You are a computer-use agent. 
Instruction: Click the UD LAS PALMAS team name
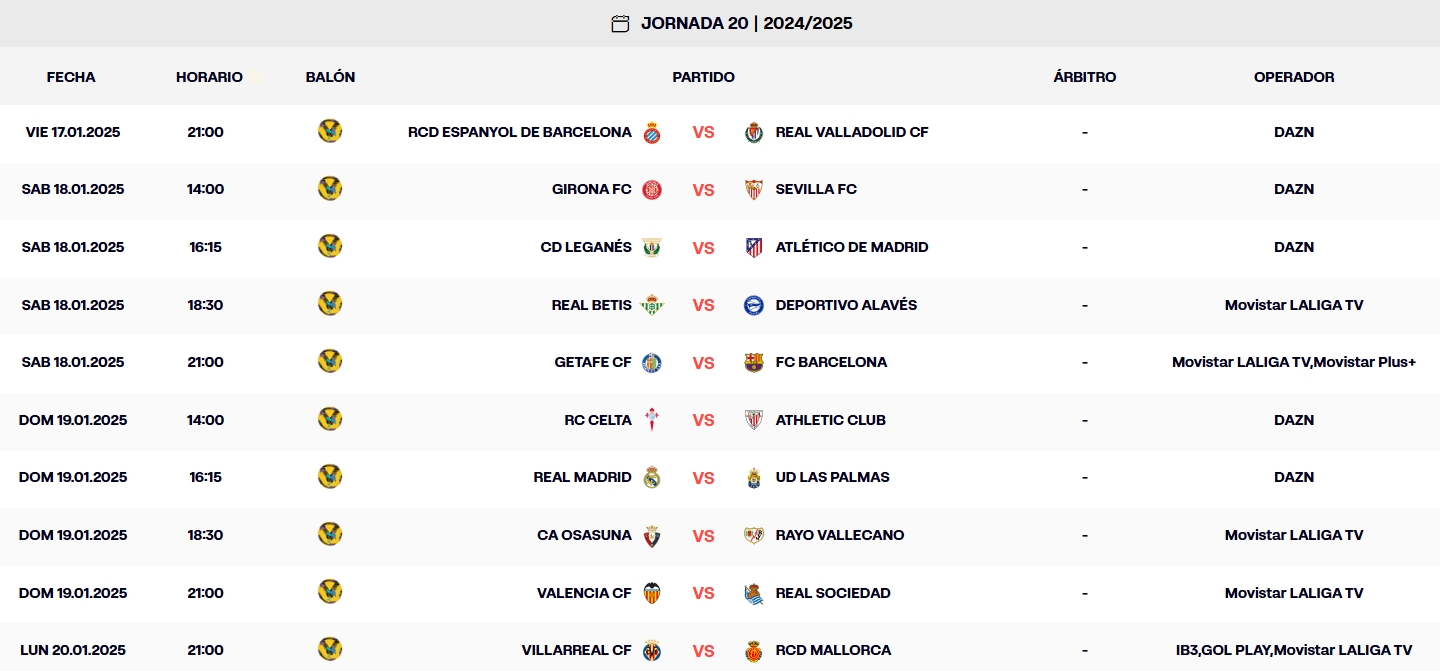click(832, 477)
